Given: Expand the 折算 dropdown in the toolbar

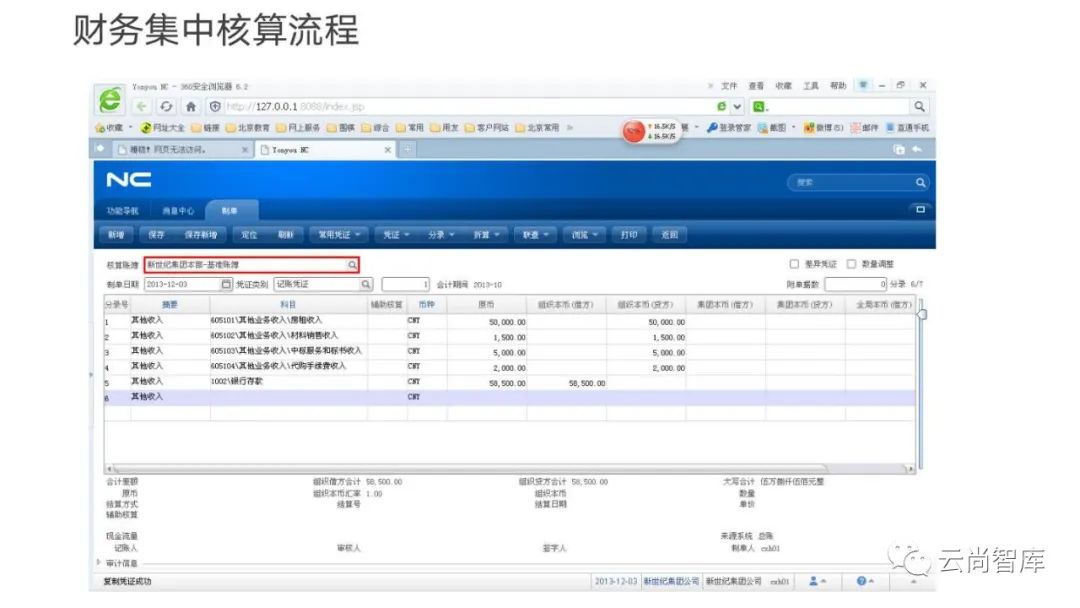Looking at the screenshot, I should tap(486, 235).
